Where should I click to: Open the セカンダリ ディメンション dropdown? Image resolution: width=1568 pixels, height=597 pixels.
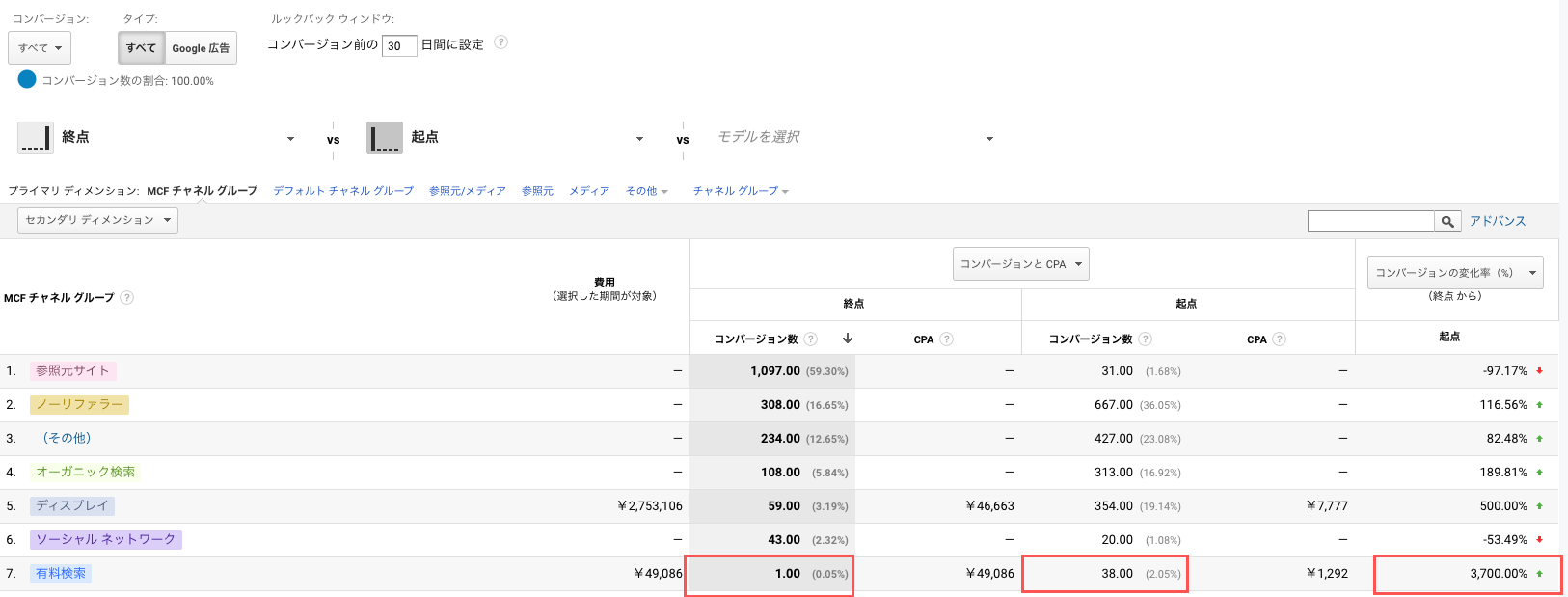97,221
